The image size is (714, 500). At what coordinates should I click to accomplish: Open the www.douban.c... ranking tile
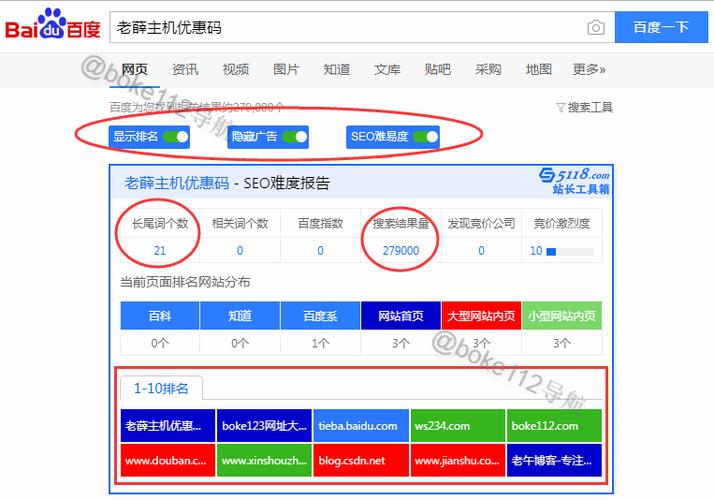click(168, 460)
